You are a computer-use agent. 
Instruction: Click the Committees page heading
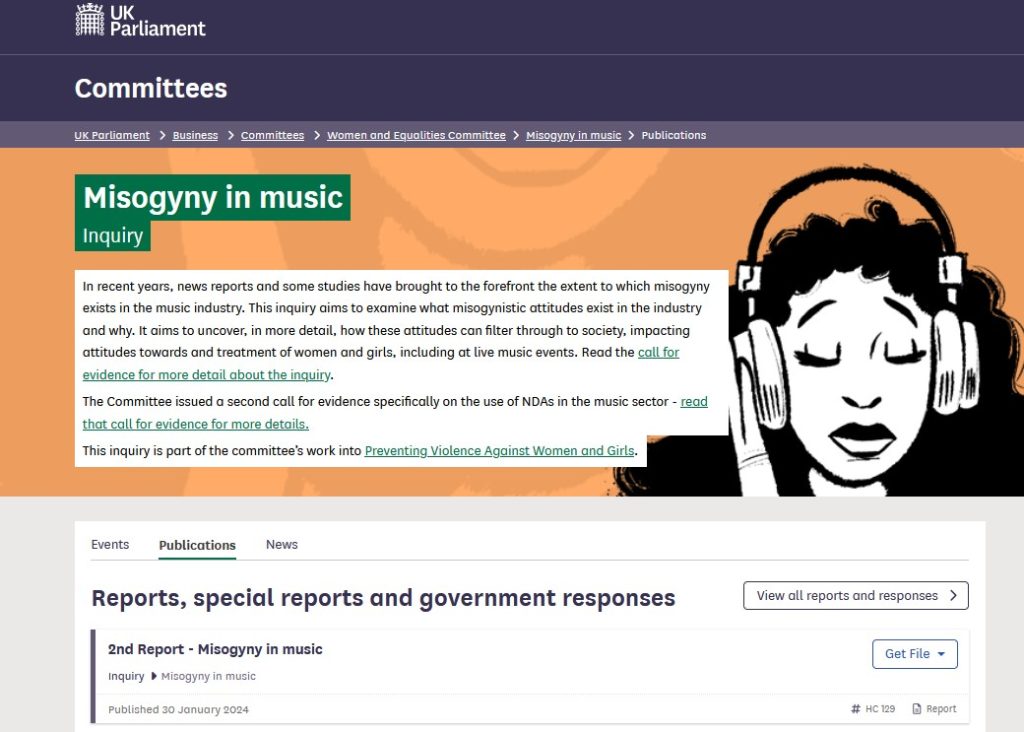point(151,88)
